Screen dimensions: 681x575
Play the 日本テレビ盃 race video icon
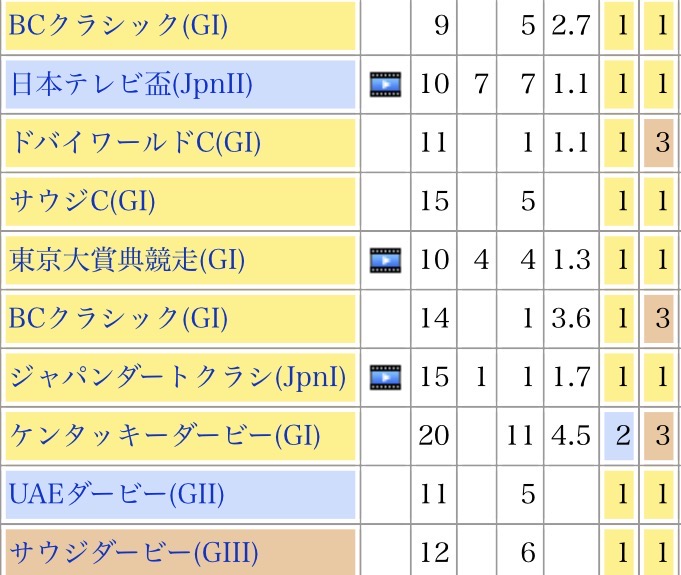click(x=386, y=84)
